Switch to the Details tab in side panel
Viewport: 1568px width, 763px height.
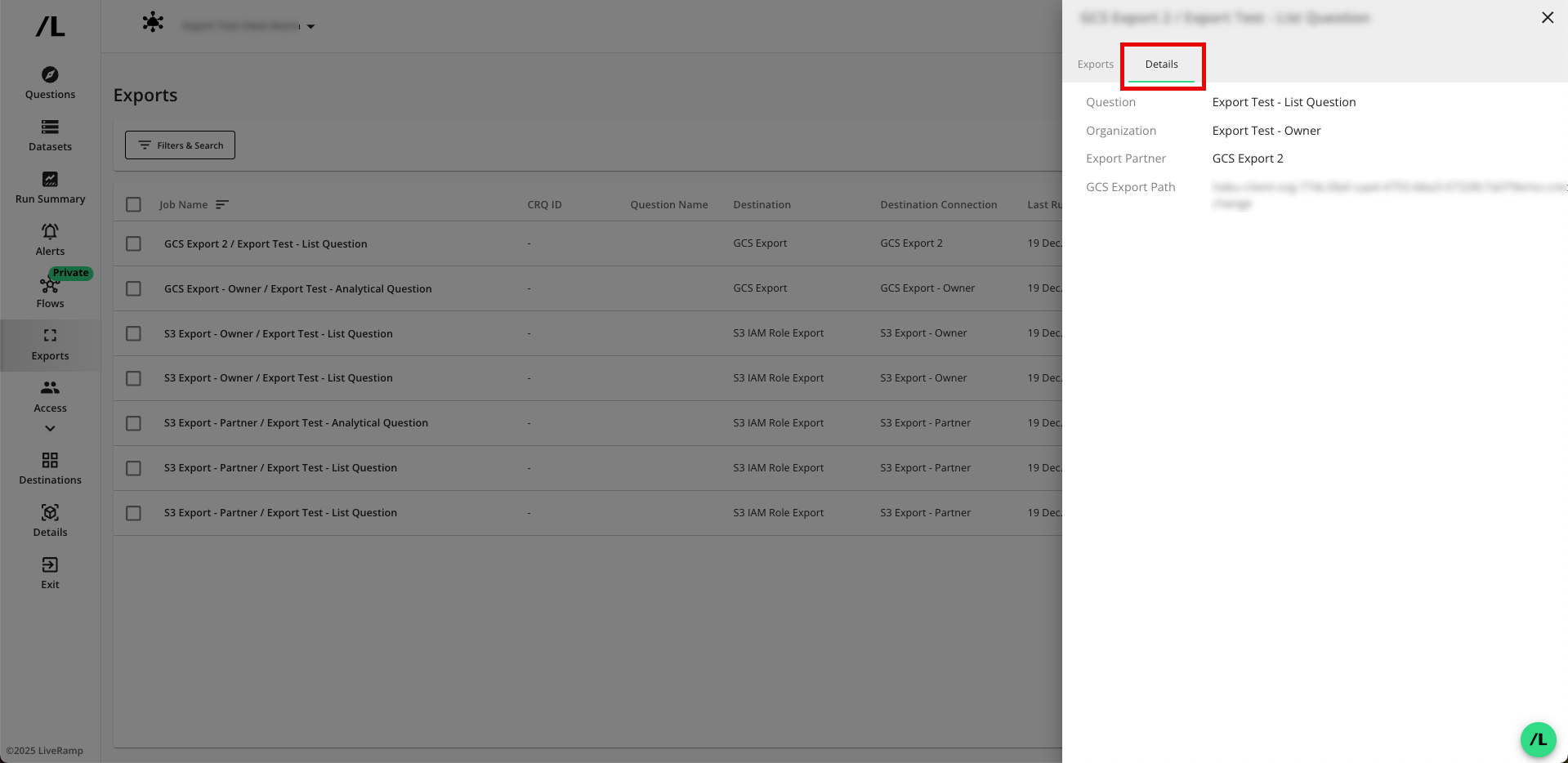(x=1161, y=64)
